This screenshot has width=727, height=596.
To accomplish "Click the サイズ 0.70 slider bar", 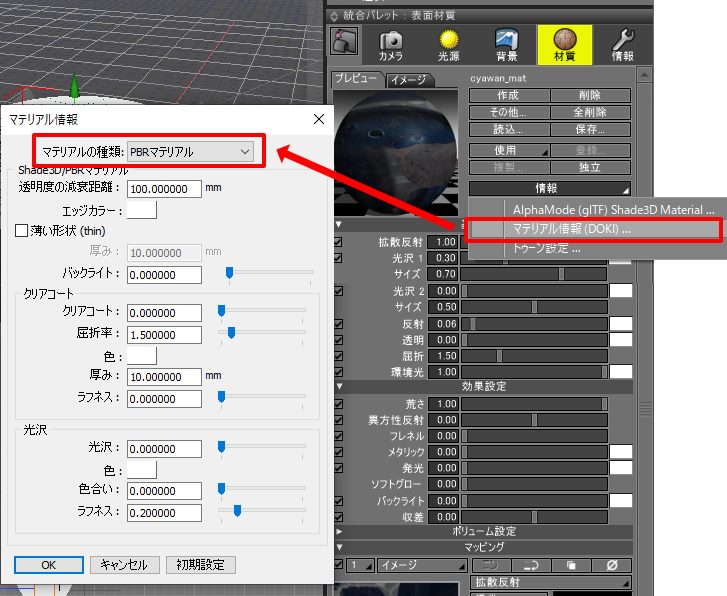I will coord(534,274).
